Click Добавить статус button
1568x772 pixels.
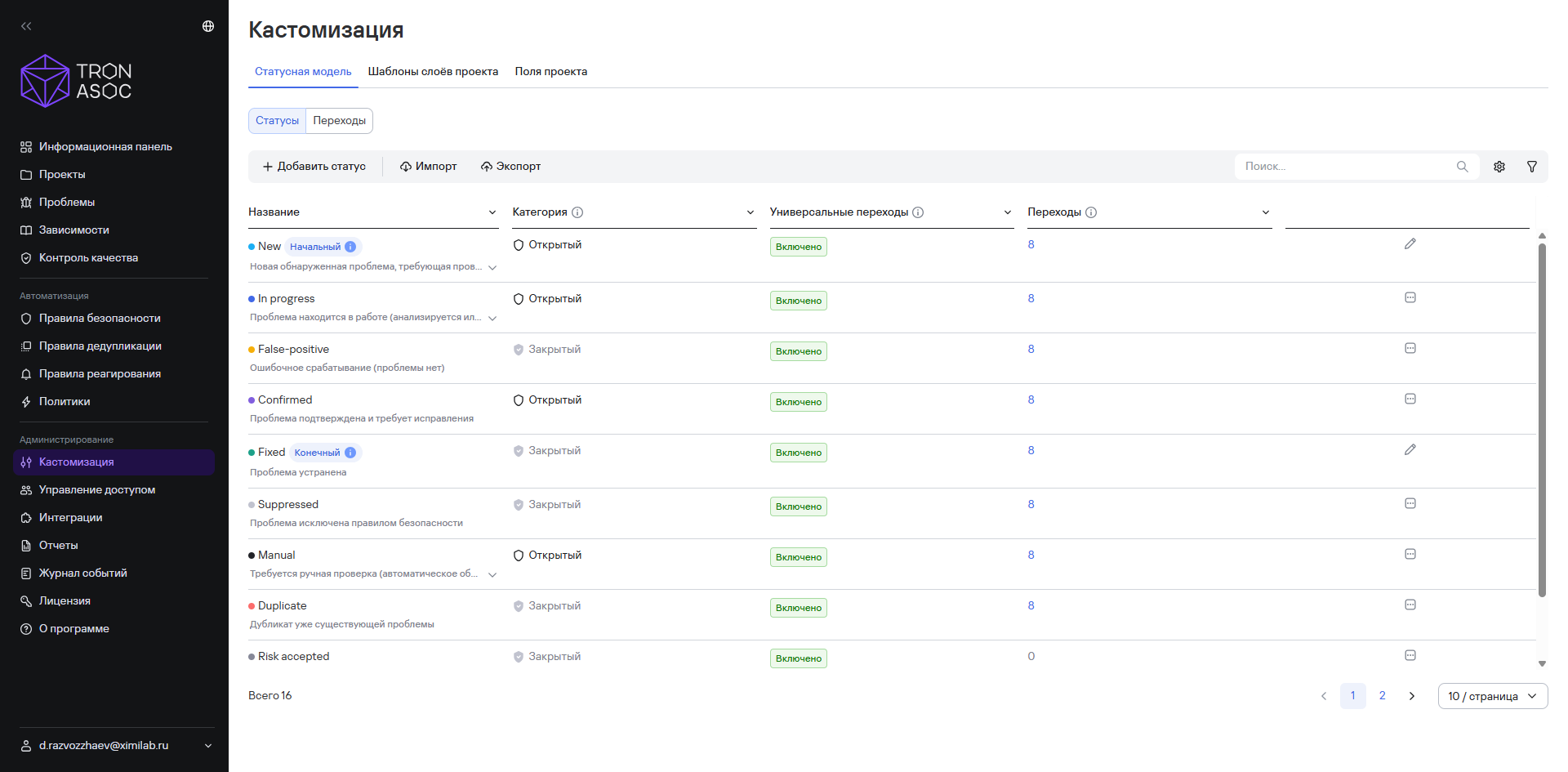pos(314,167)
